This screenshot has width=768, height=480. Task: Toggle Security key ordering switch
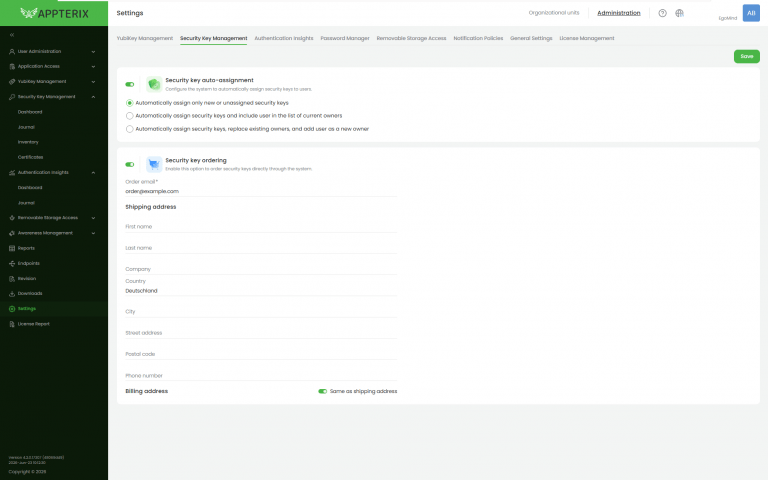pos(130,165)
